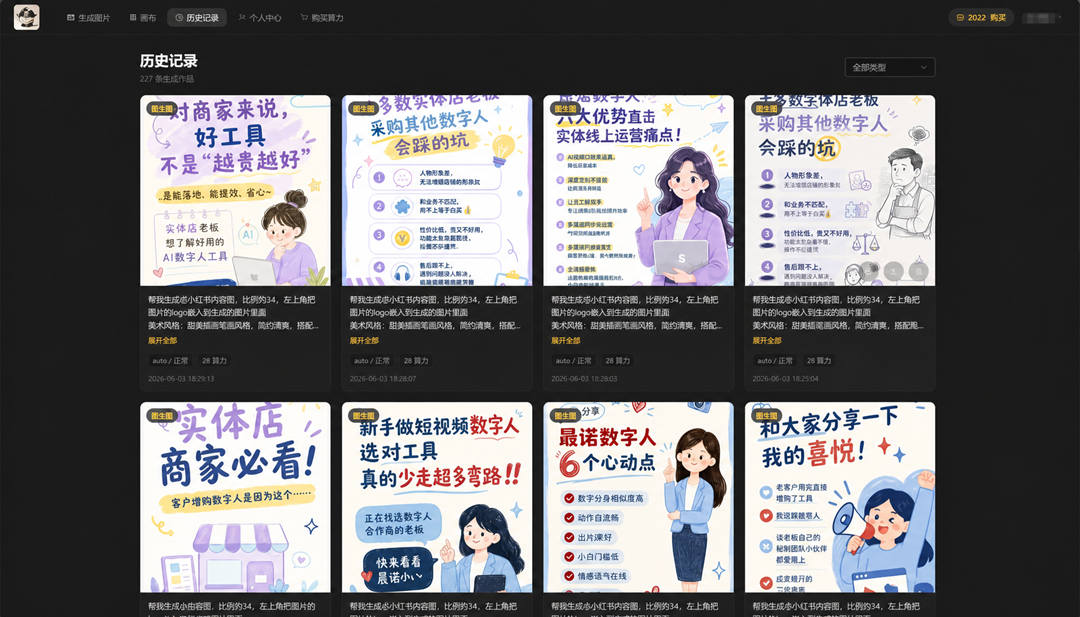Click the 图生图 badge on the first image card

[x=162, y=109]
